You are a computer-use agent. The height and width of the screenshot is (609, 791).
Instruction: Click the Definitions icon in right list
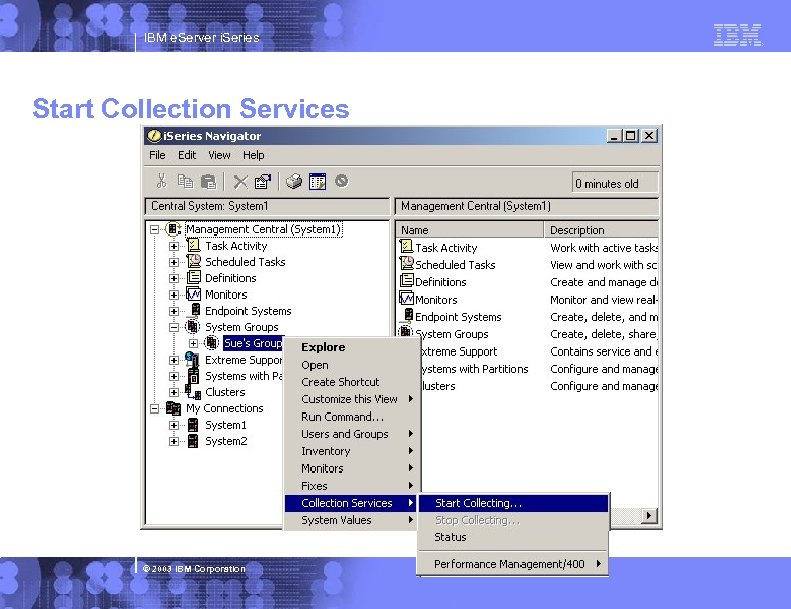(406, 280)
